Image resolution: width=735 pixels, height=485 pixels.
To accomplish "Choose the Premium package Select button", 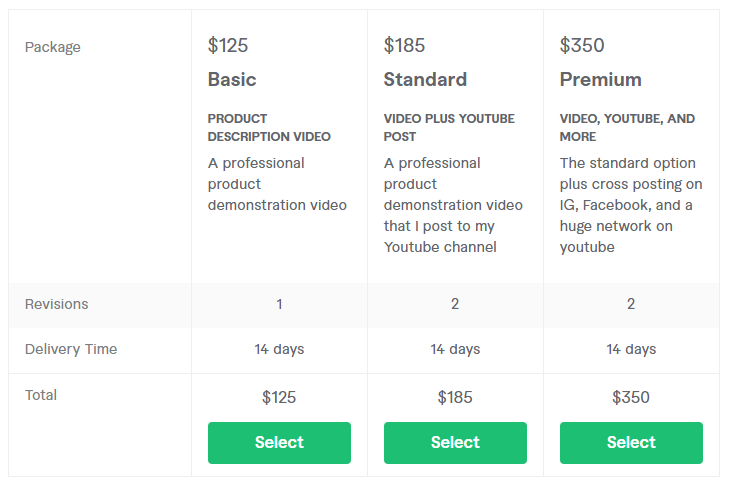I will 631,442.
